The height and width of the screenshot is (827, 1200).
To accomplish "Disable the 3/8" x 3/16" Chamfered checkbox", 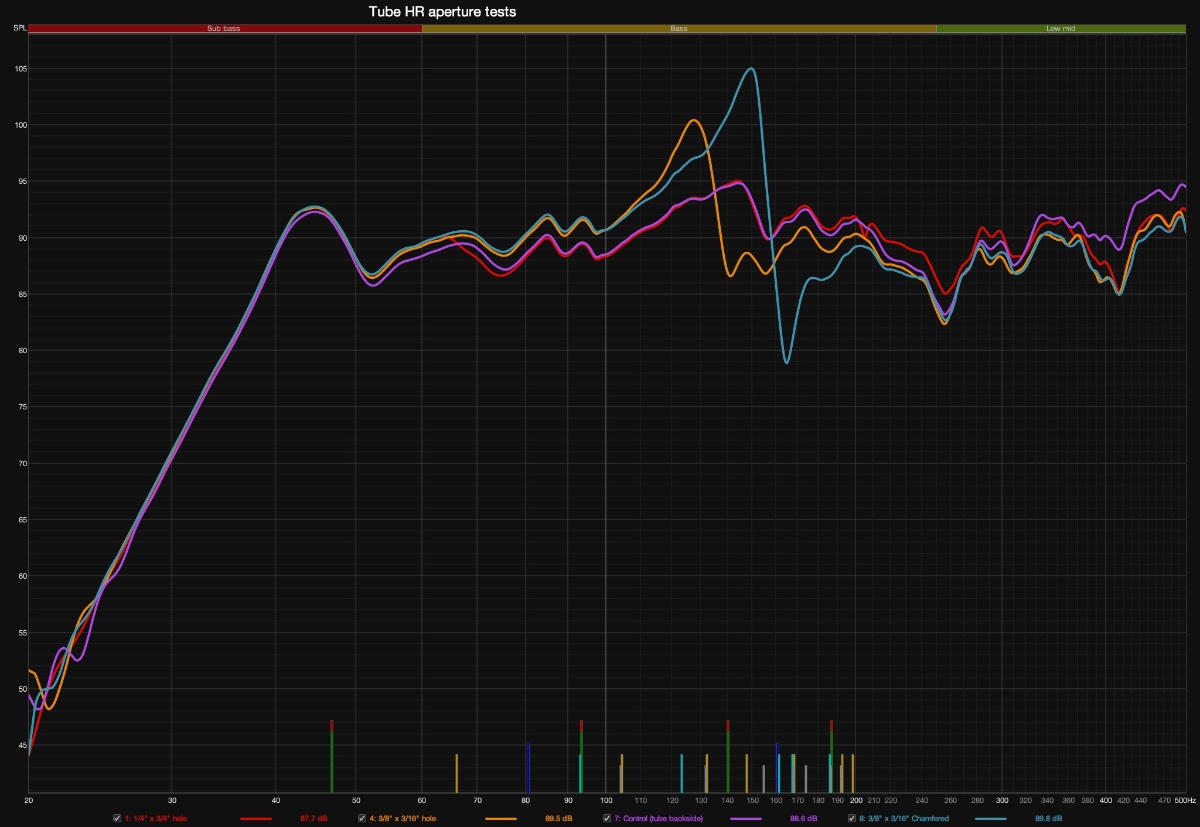I will tap(851, 818).
